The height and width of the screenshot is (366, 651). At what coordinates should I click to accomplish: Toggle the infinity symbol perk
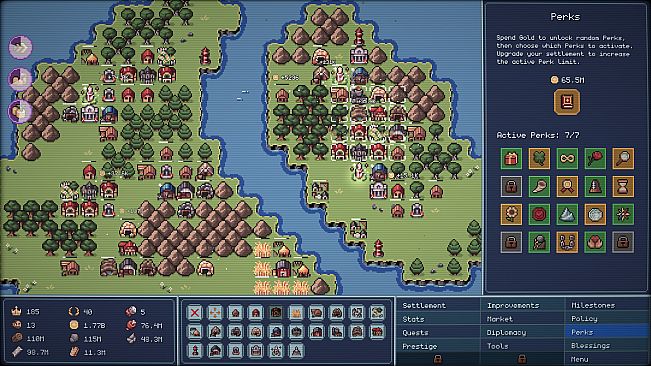567,159
